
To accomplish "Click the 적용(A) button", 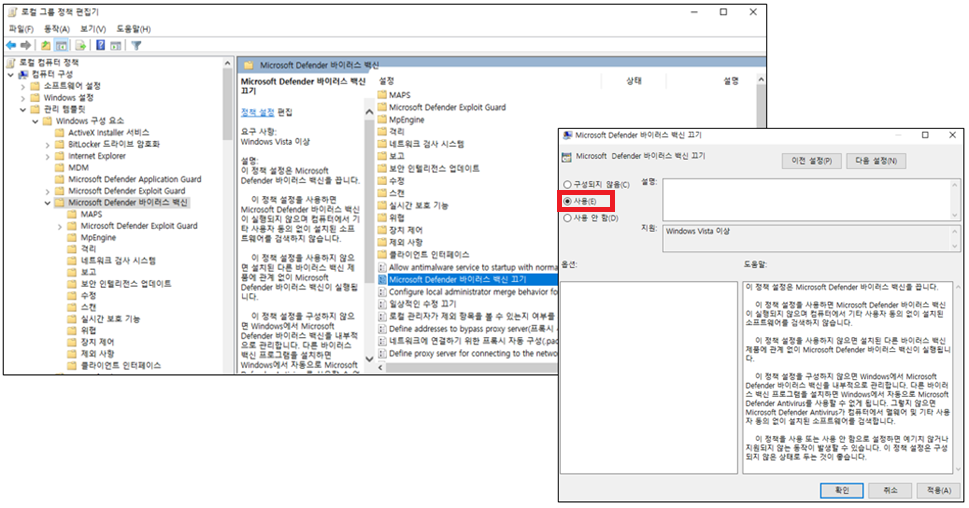I will [x=939, y=490].
